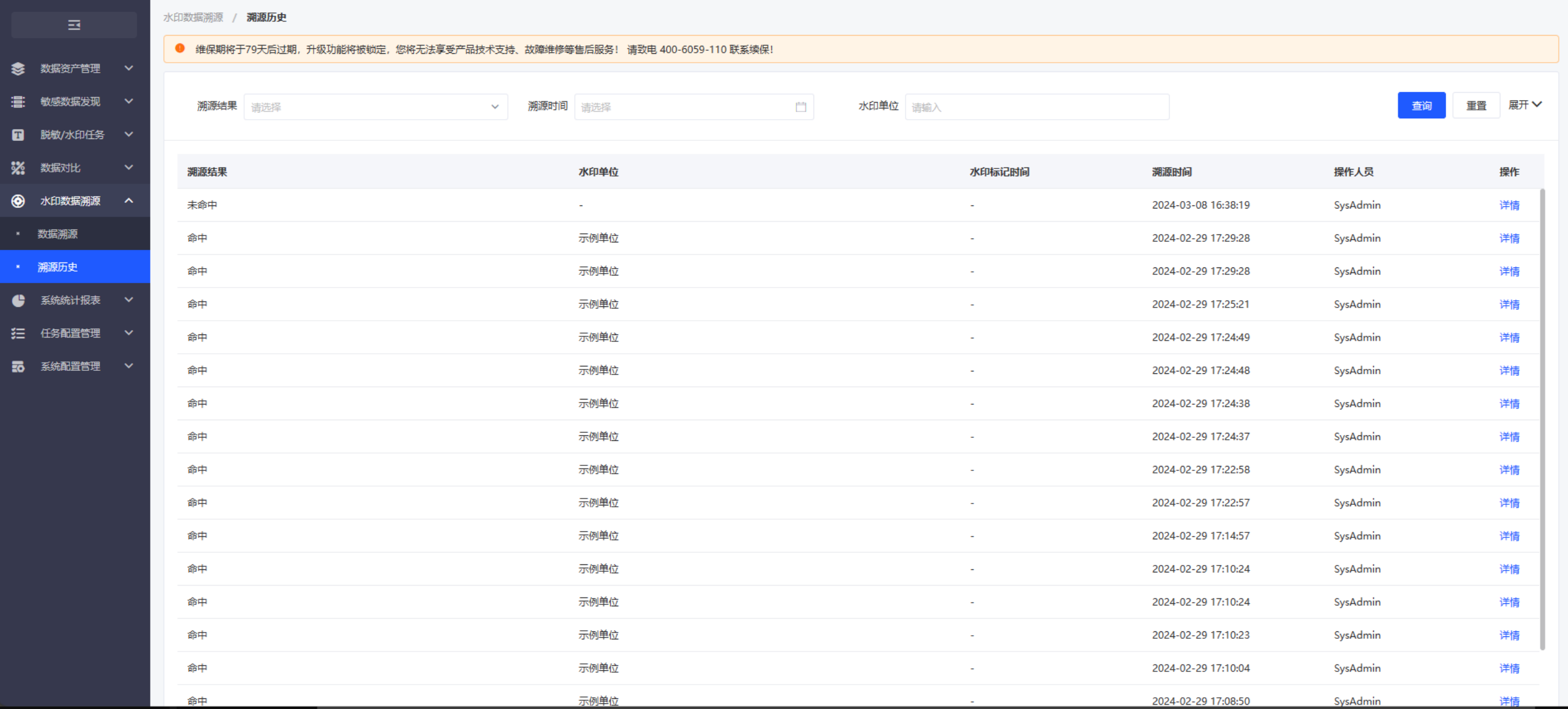Open 详情 for 2024-02-29 17:10:04 row
Image resolution: width=1568 pixels, height=709 pixels.
(1509, 669)
